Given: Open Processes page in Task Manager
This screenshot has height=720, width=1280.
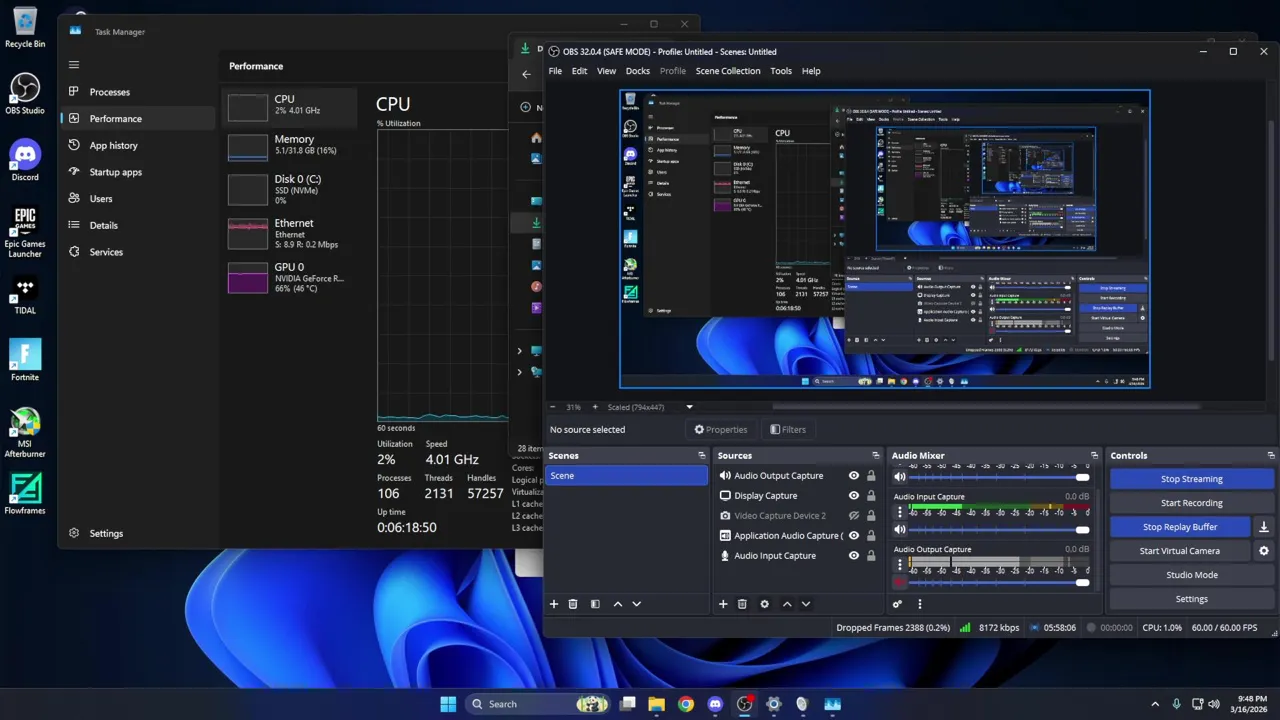Looking at the screenshot, I should pyautogui.click(x=138, y=92).
